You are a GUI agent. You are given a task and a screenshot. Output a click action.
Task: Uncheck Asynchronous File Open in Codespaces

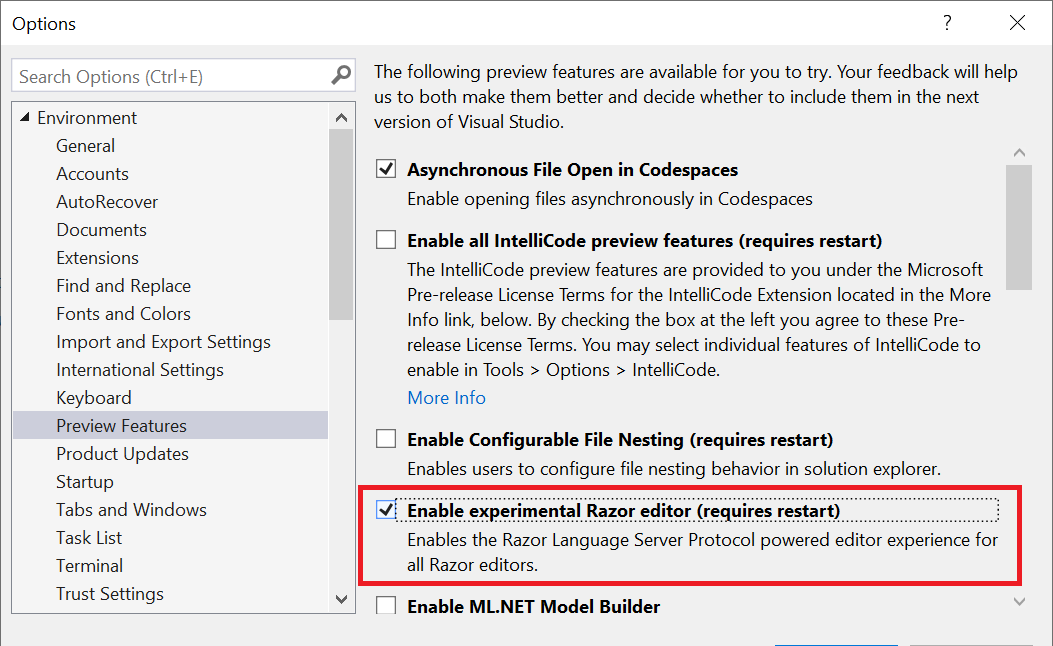pyautogui.click(x=386, y=169)
